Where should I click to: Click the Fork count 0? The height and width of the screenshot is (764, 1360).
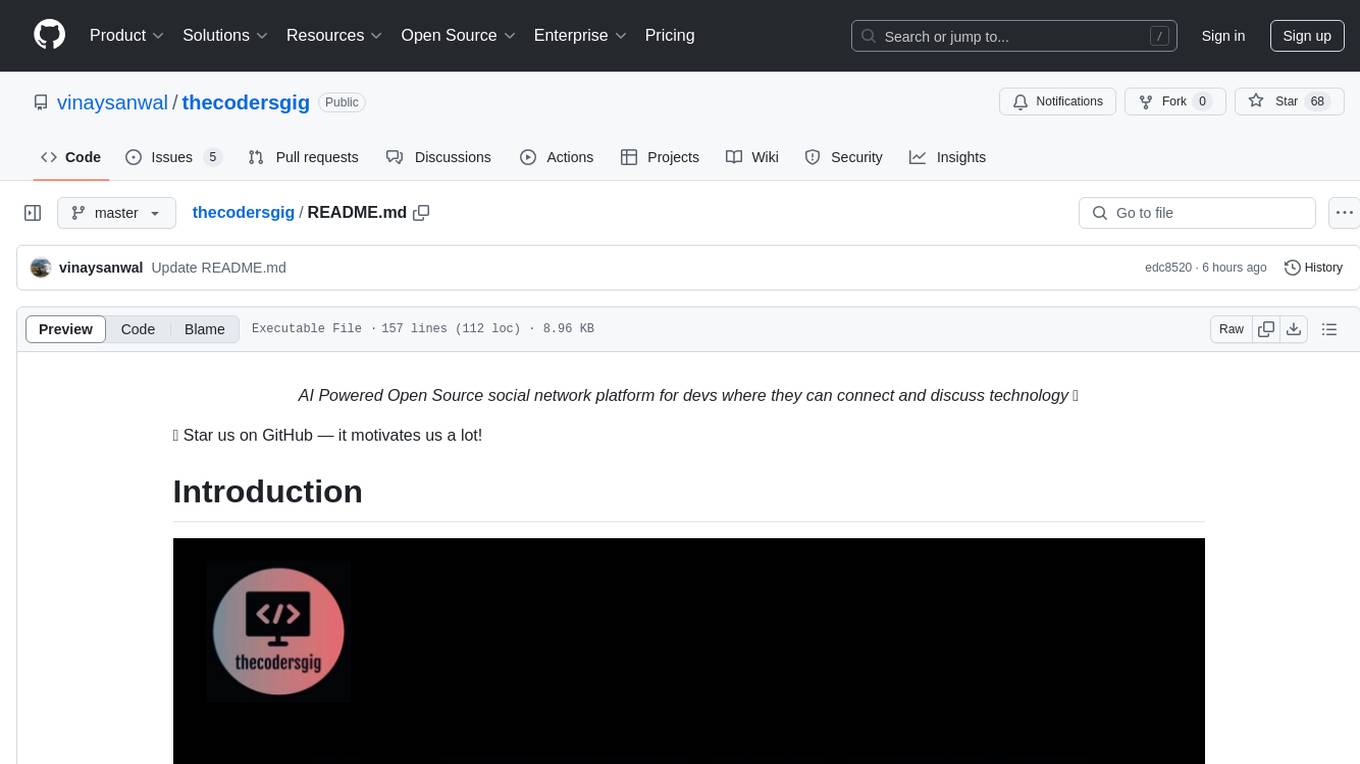coord(1203,101)
